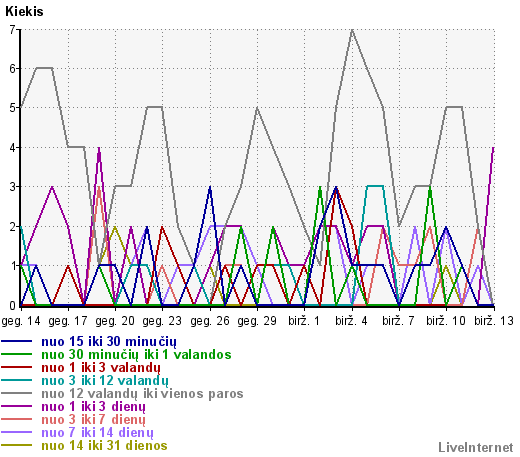Click the gray line peak at value 7
Screen dimensions: 520x457
coord(352,30)
